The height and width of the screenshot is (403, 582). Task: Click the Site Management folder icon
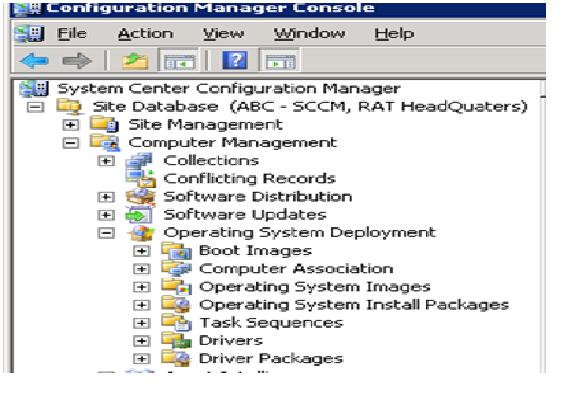click(105, 124)
